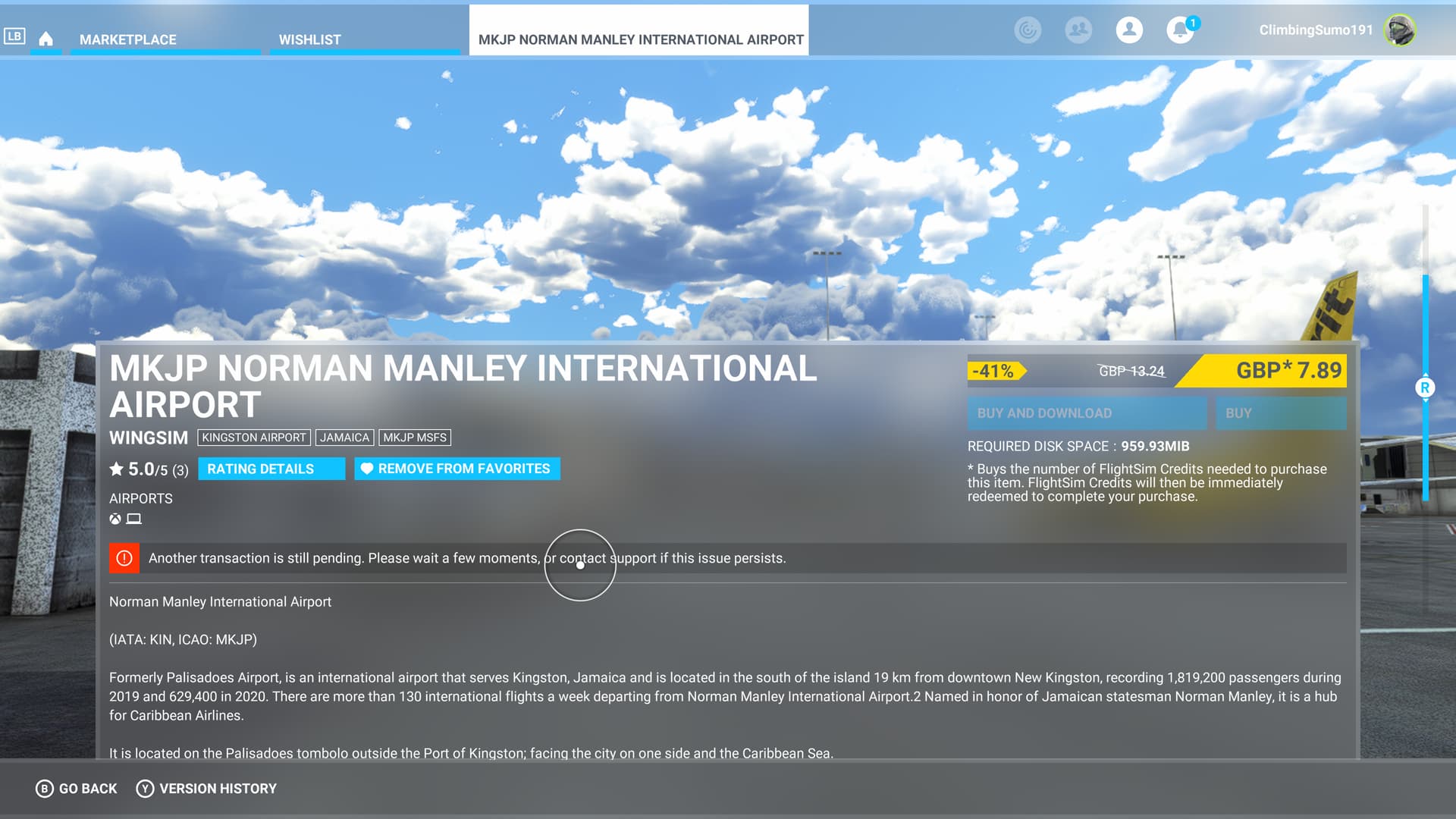The height and width of the screenshot is (819, 1456).
Task: Click the ClimbingSumo191 avatar picture
Action: coord(1399,30)
